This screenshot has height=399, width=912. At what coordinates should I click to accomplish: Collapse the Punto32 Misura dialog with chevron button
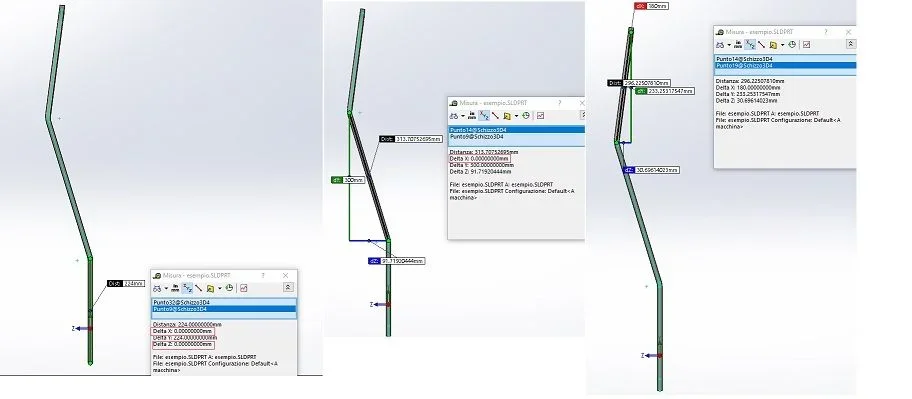click(x=288, y=287)
